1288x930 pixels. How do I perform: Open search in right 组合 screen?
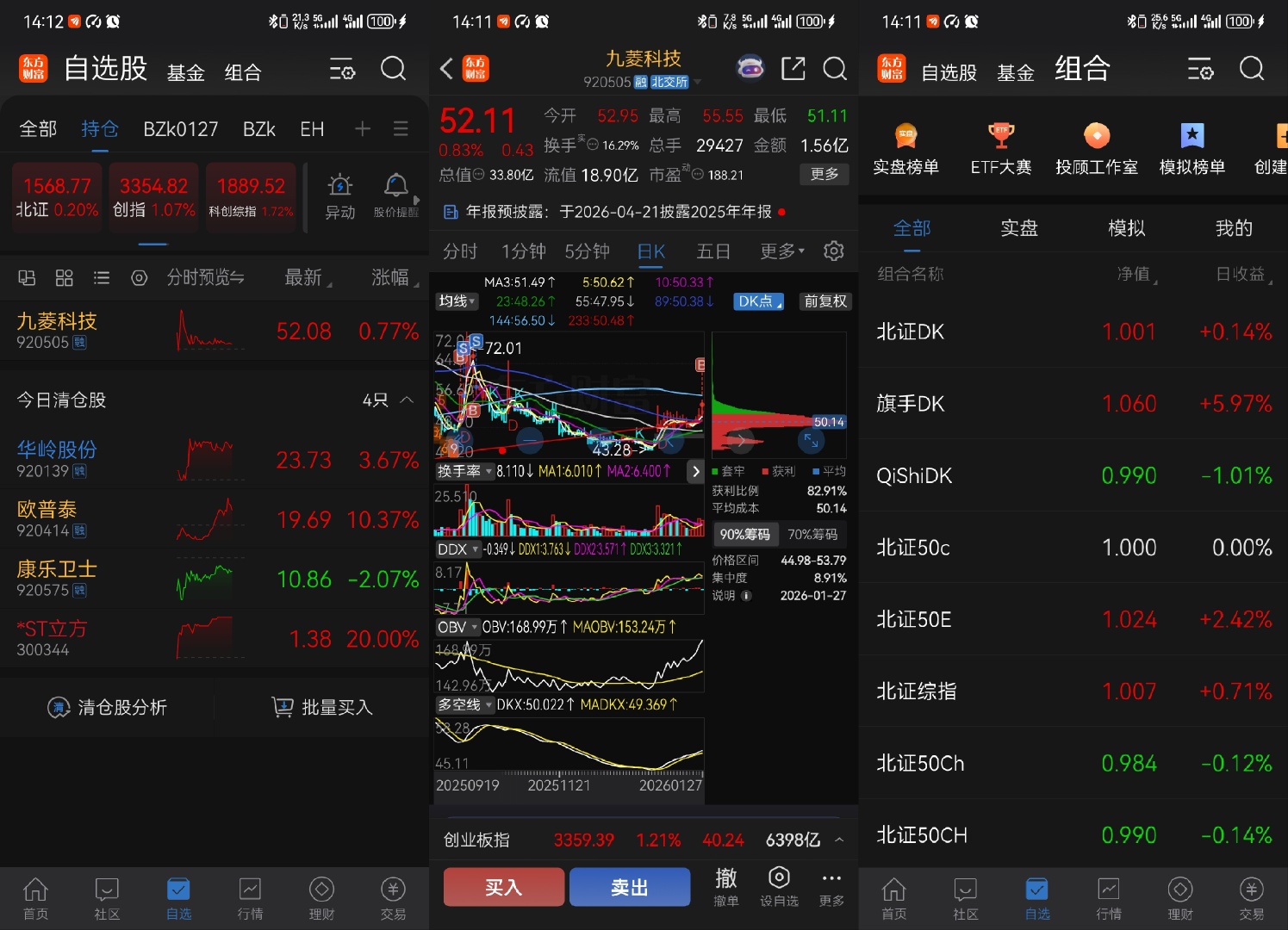(1252, 69)
